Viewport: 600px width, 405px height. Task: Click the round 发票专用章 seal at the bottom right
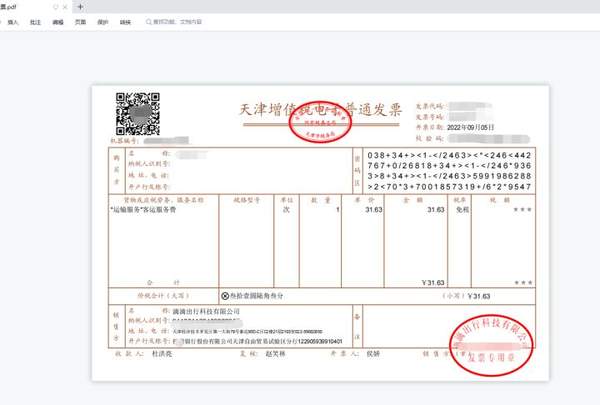point(491,345)
